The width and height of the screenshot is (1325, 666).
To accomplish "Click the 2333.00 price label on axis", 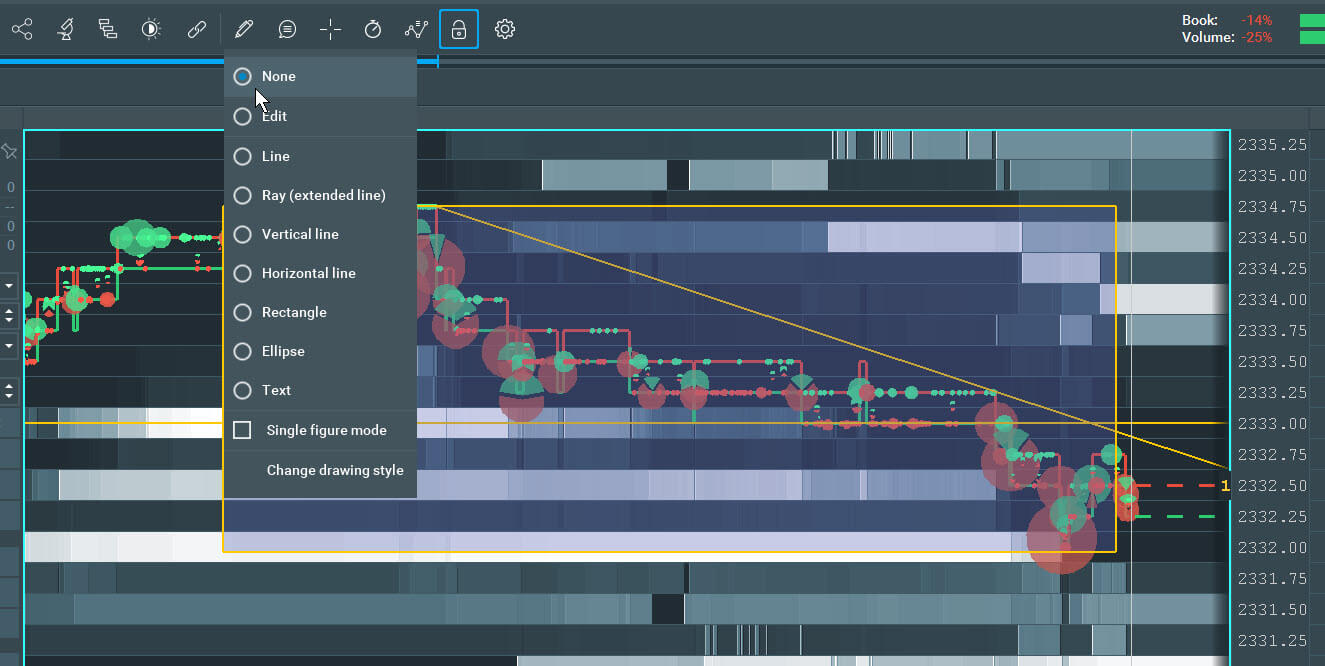I will (x=1271, y=424).
